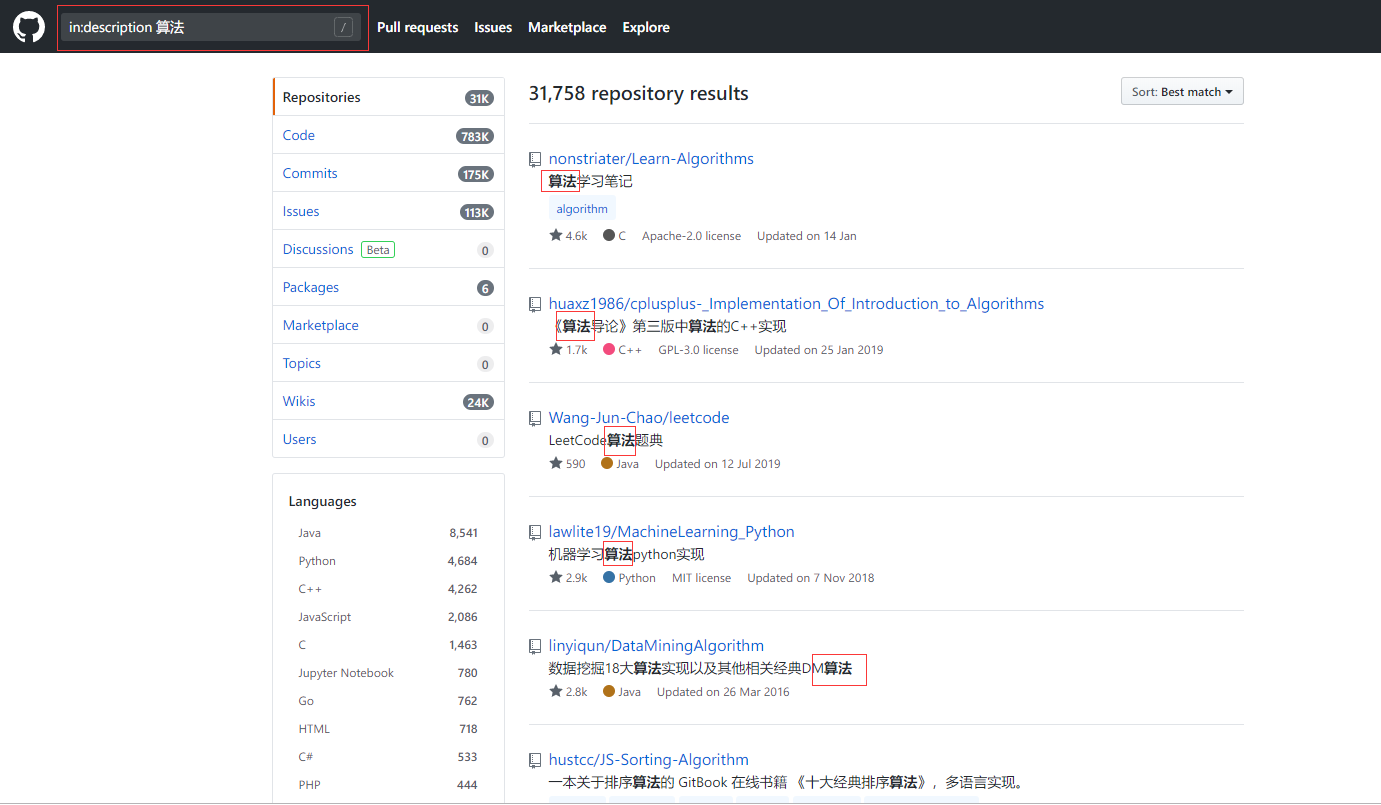
Task: Select Issues filter in sidebar
Action: pyautogui.click(x=388, y=211)
